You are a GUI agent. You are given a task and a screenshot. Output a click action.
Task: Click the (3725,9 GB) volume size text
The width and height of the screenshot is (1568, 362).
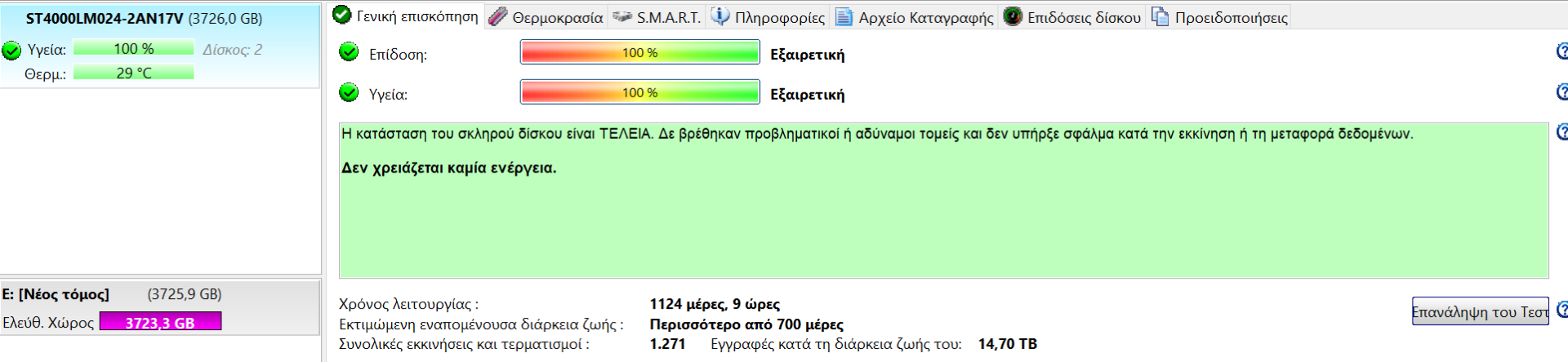pos(185,294)
